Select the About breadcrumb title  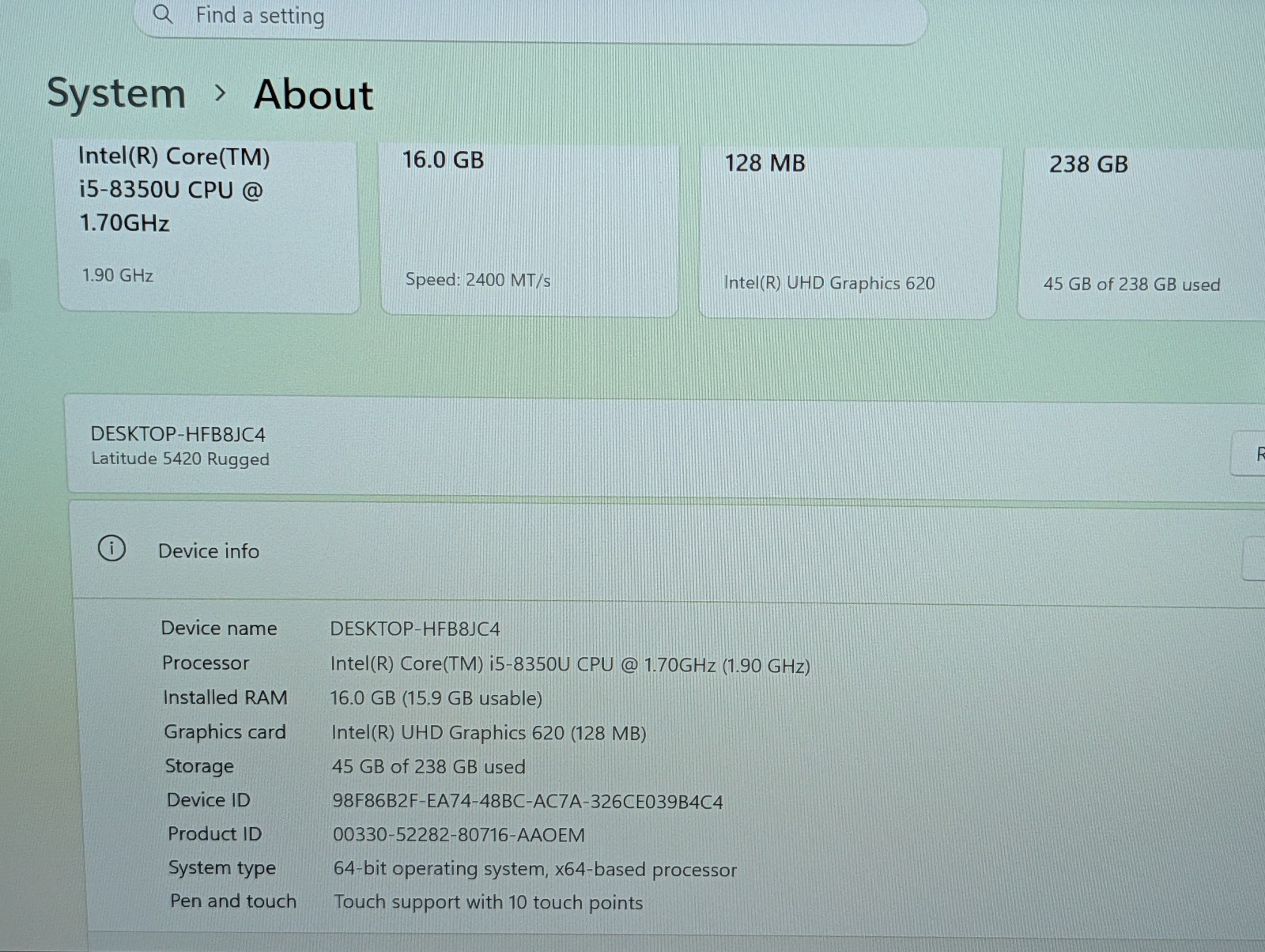pyautogui.click(x=314, y=95)
